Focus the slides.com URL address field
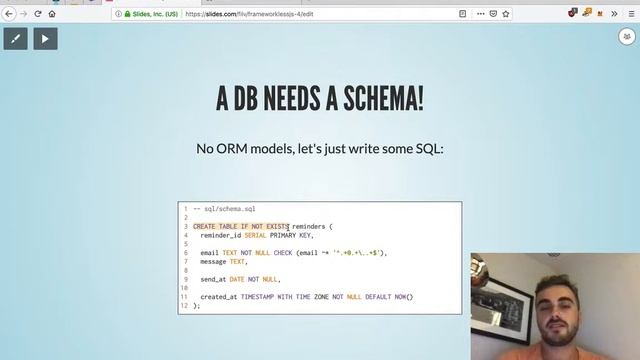640x360 pixels. pos(249,14)
